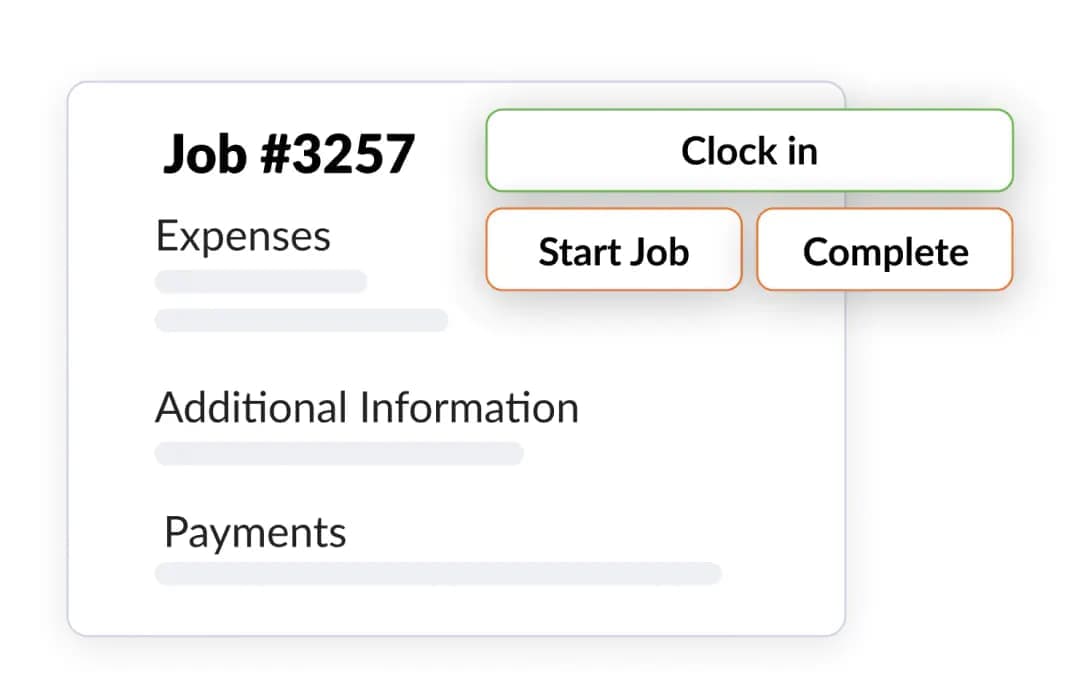Select the Job #3257 heading
Screen dimensions: 1074x700
(288, 155)
